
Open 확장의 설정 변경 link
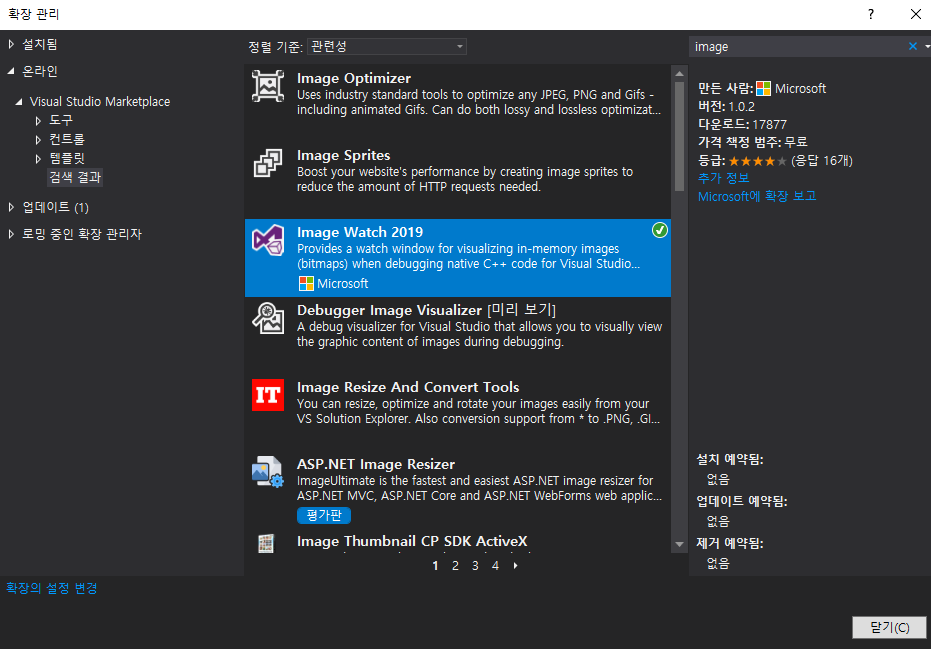tap(52, 588)
